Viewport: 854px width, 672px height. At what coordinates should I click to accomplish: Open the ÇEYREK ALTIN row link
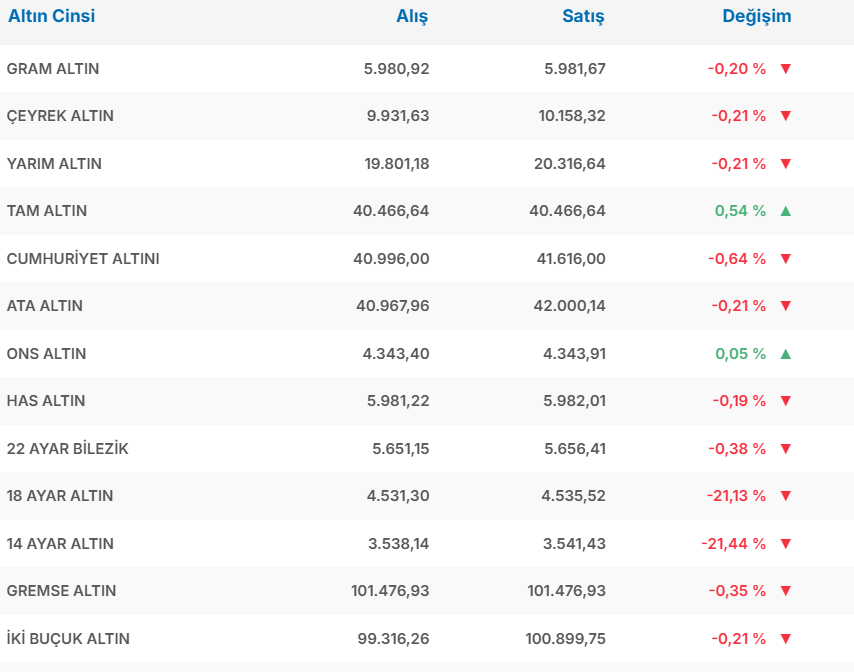pyautogui.click(x=60, y=116)
